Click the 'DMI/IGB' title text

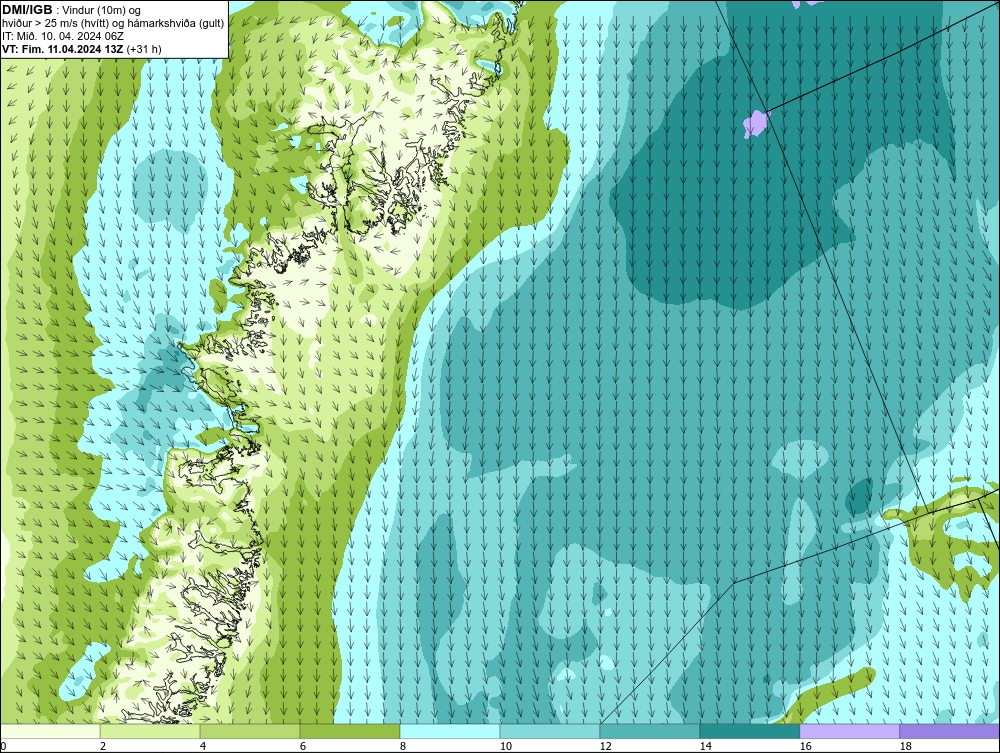pyautogui.click(x=27, y=10)
